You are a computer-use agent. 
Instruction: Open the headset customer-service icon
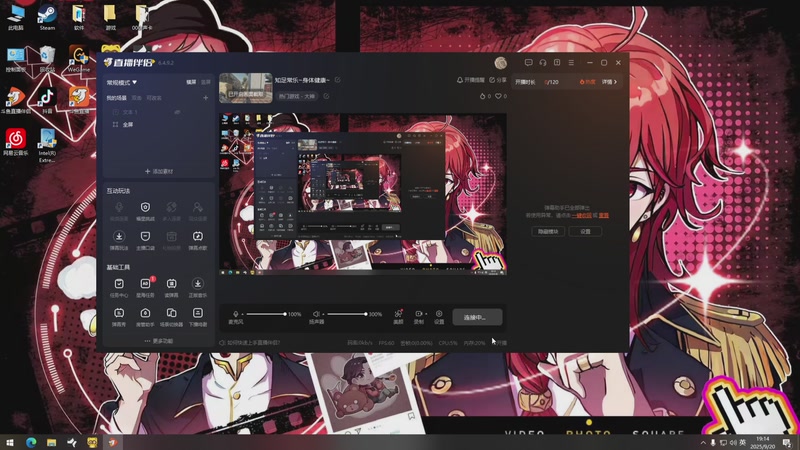pyautogui.click(x=543, y=63)
